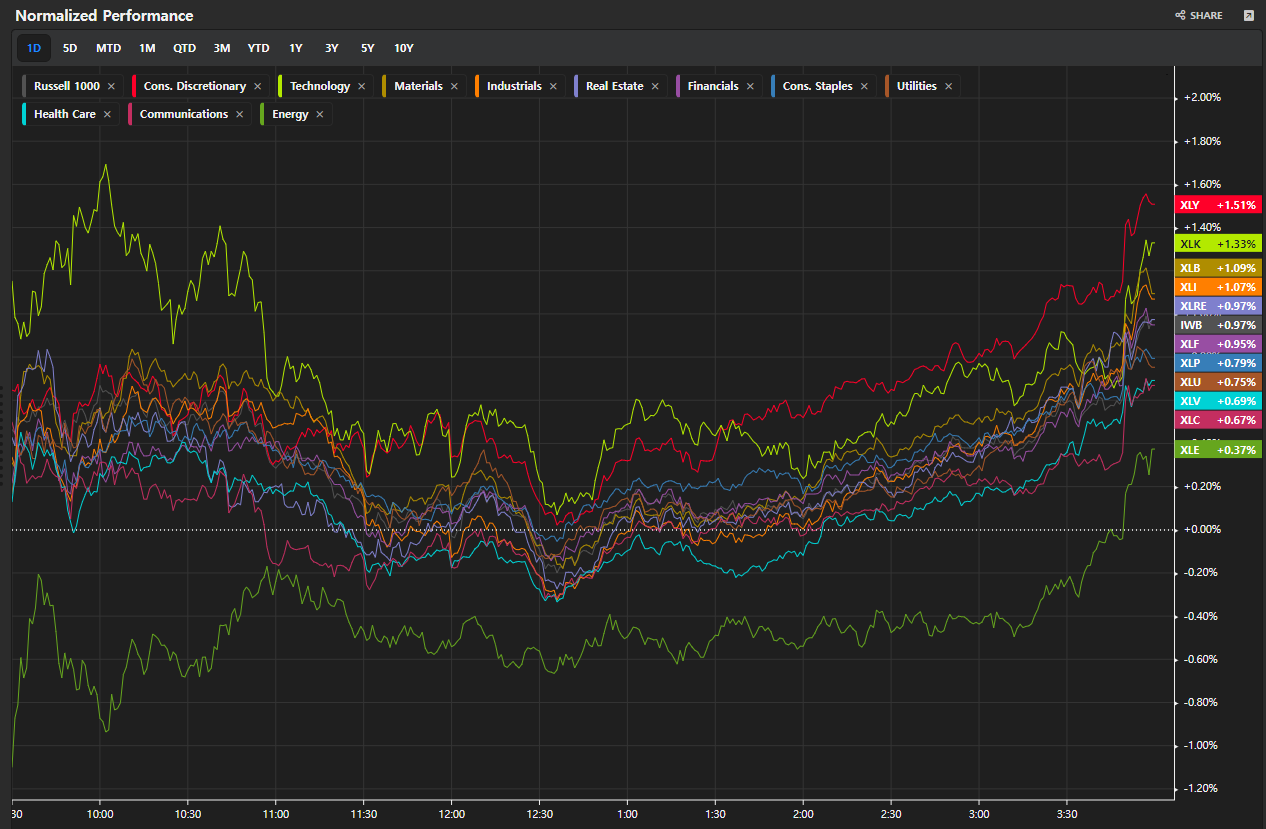Open chart in pop-out window icon
The height and width of the screenshot is (829, 1266).
1248,16
